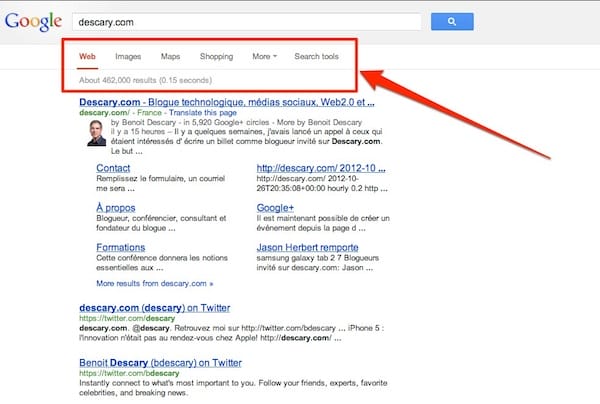
Task: Click the snippet Il est maintenant possible de créer
Action: pyautogui.click(x=323, y=218)
